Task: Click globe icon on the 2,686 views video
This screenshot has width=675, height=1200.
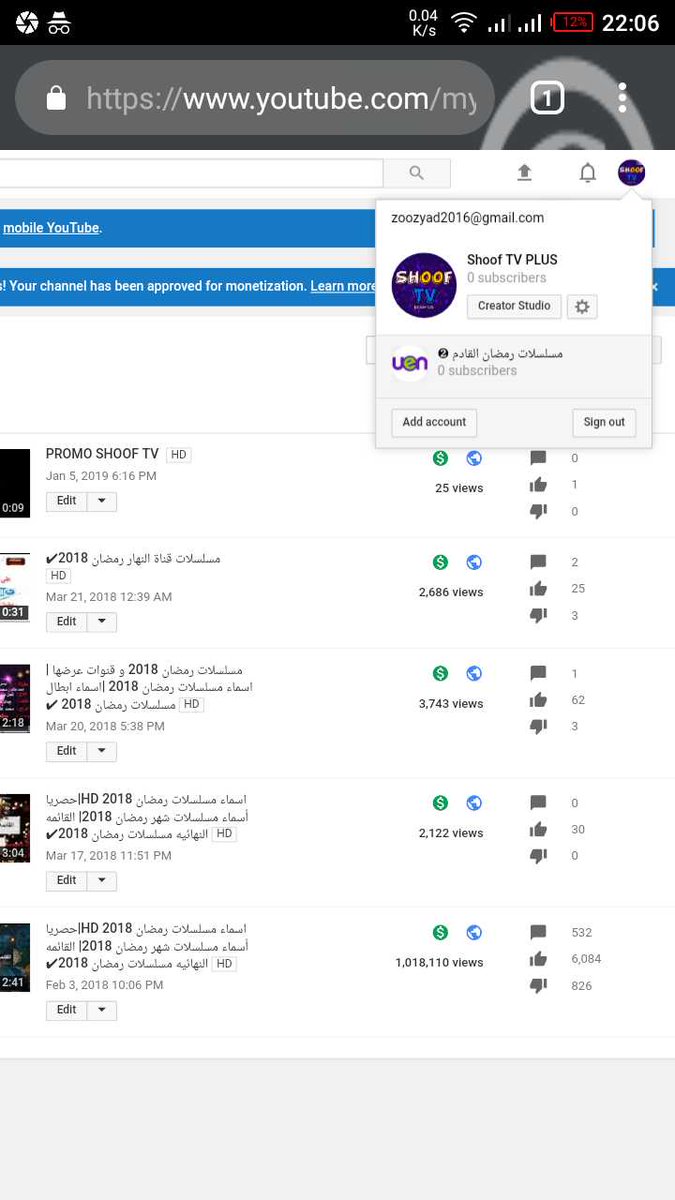Action: tap(474, 562)
